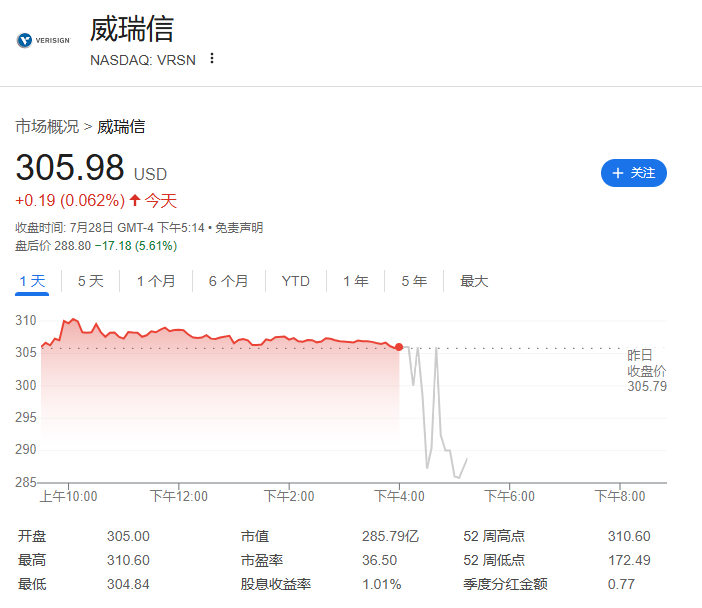
Task: Select the 最大 range tab
Action: tap(474, 281)
